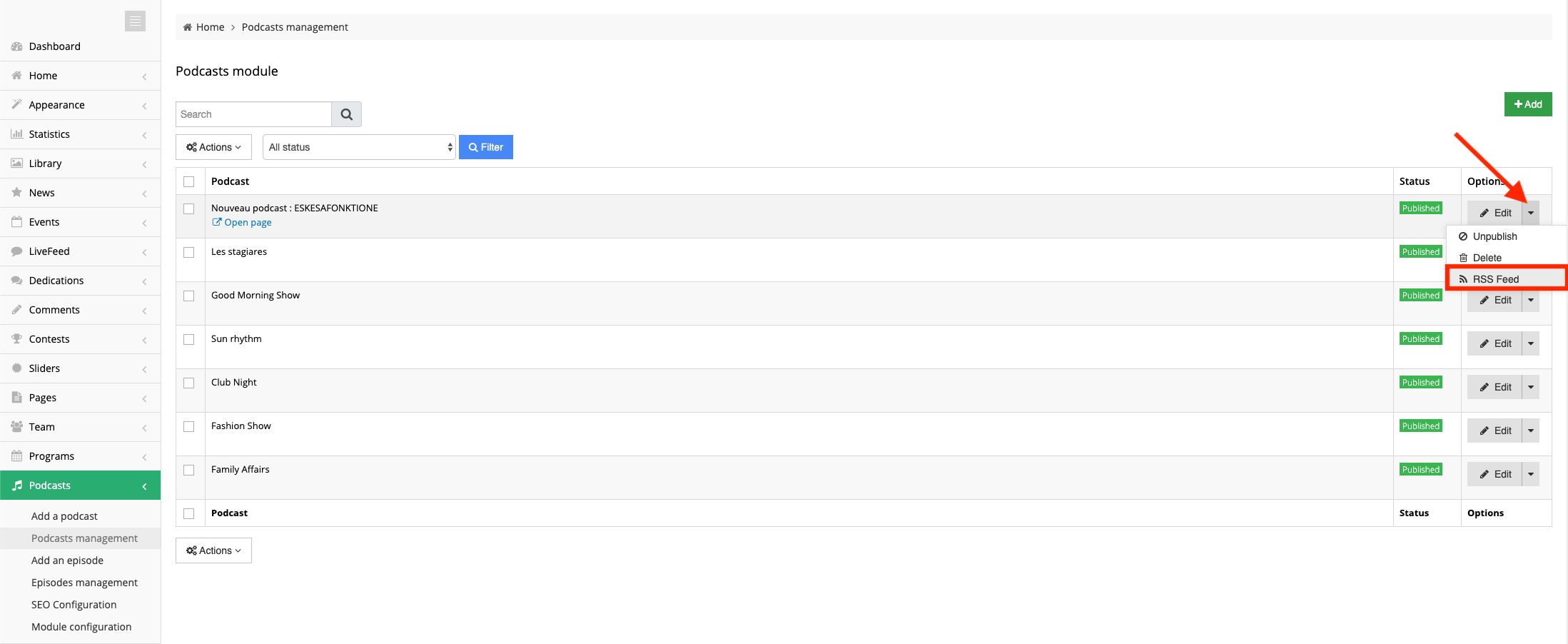Image resolution: width=1568 pixels, height=644 pixels.
Task: Select RSS Feed from the options menu
Action: click(x=1495, y=279)
